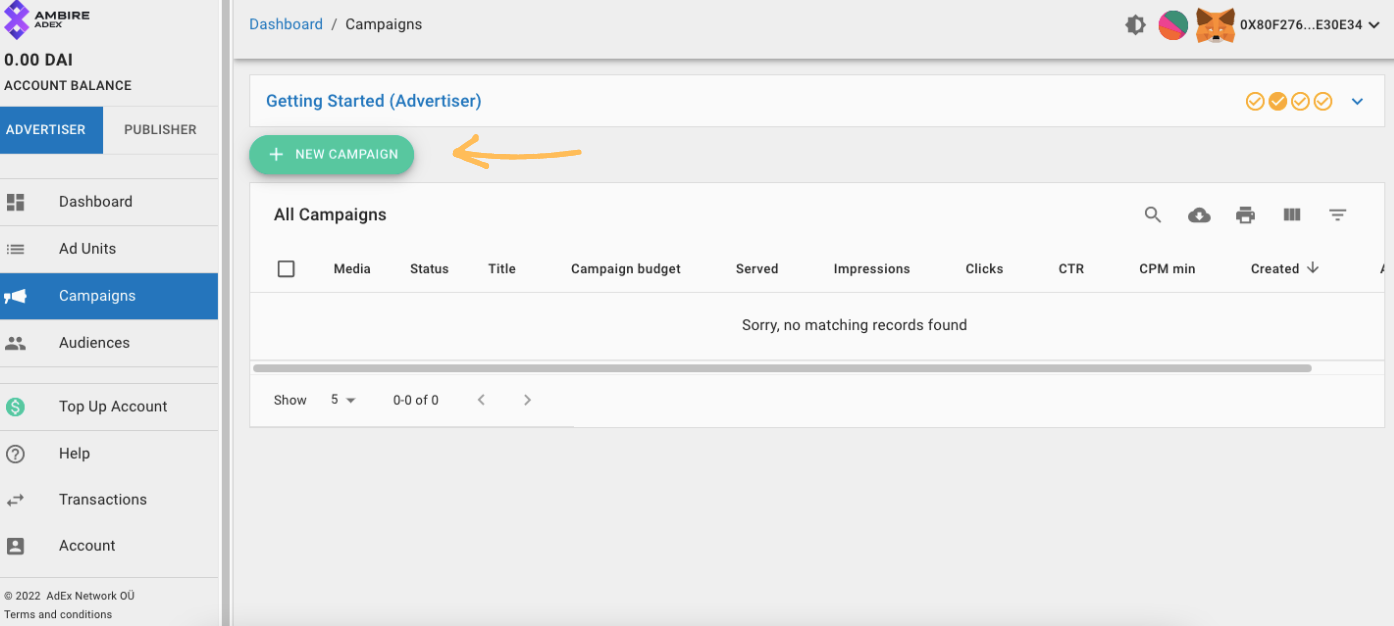
Task: Open the Account sidebar item
Action: (109, 546)
